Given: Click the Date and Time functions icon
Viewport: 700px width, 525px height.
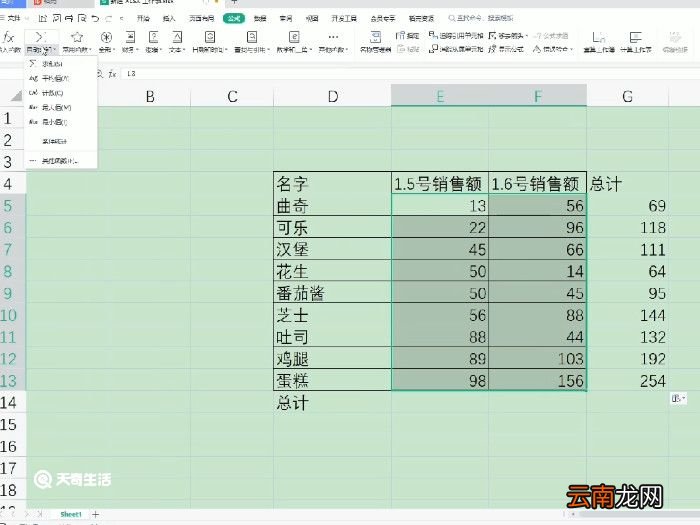Looking at the screenshot, I should [209, 37].
